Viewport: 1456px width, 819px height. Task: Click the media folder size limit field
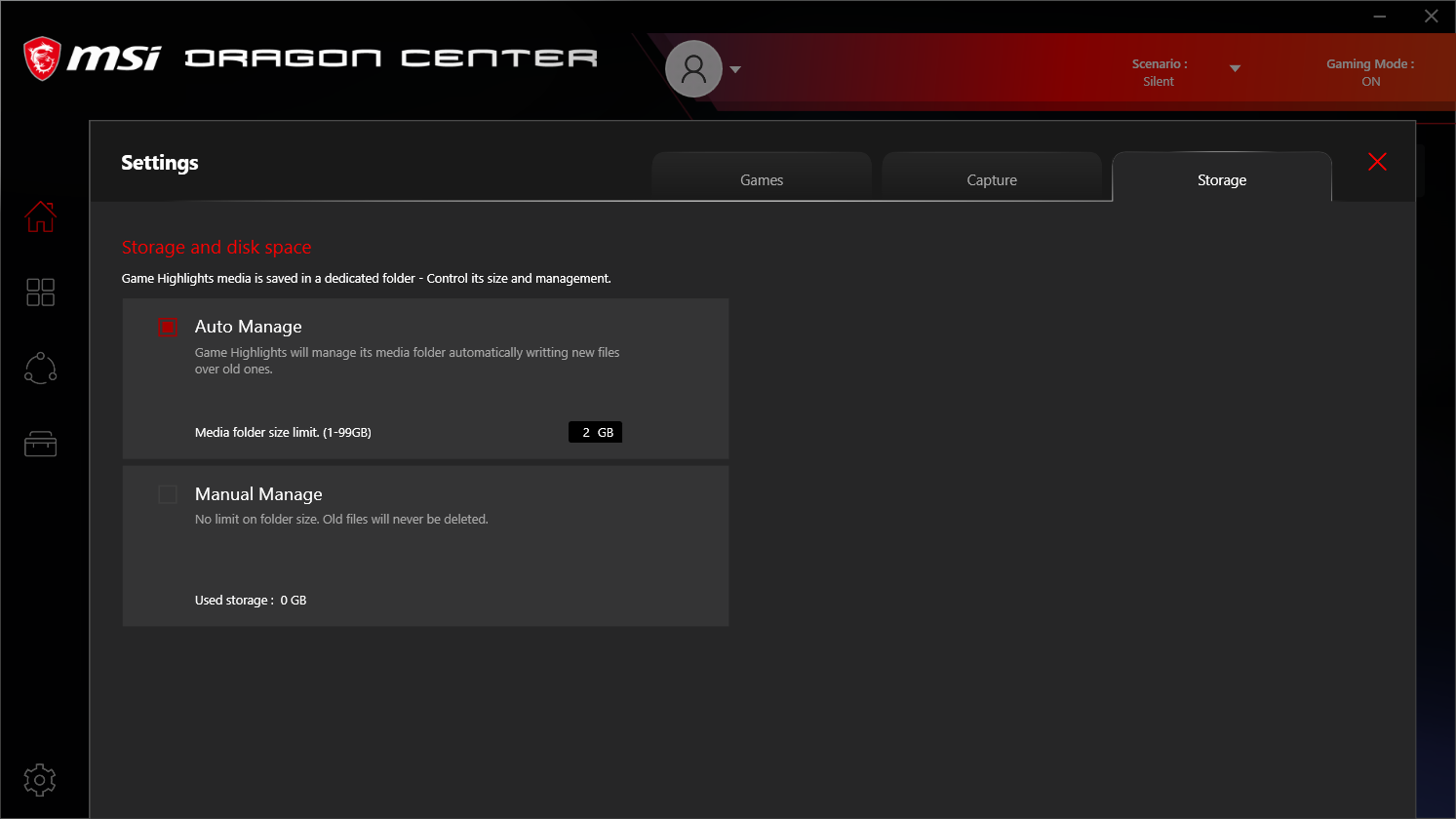point(595,432)
